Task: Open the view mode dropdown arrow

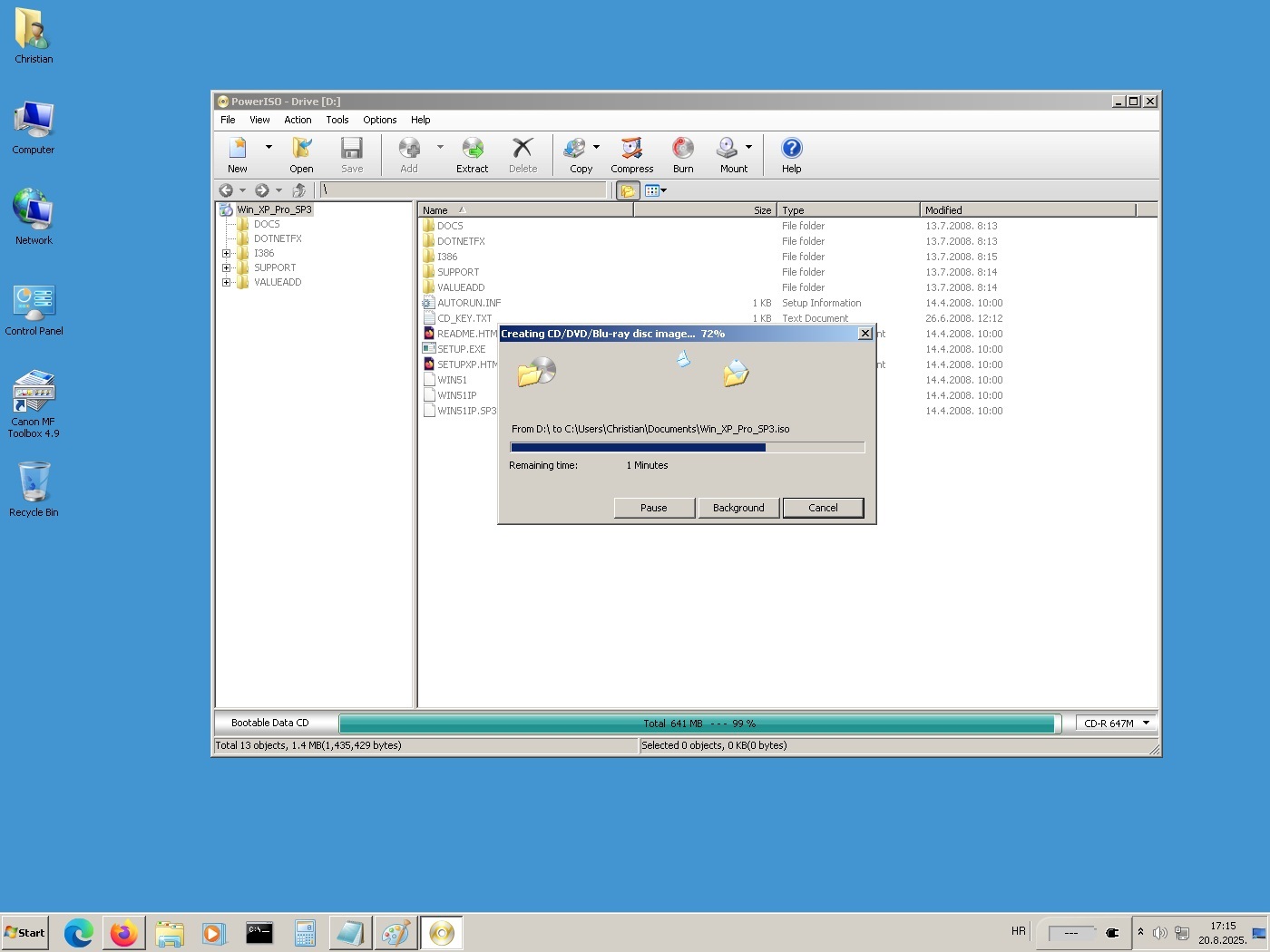Action: pyautogui.click(x=664, y=190)
